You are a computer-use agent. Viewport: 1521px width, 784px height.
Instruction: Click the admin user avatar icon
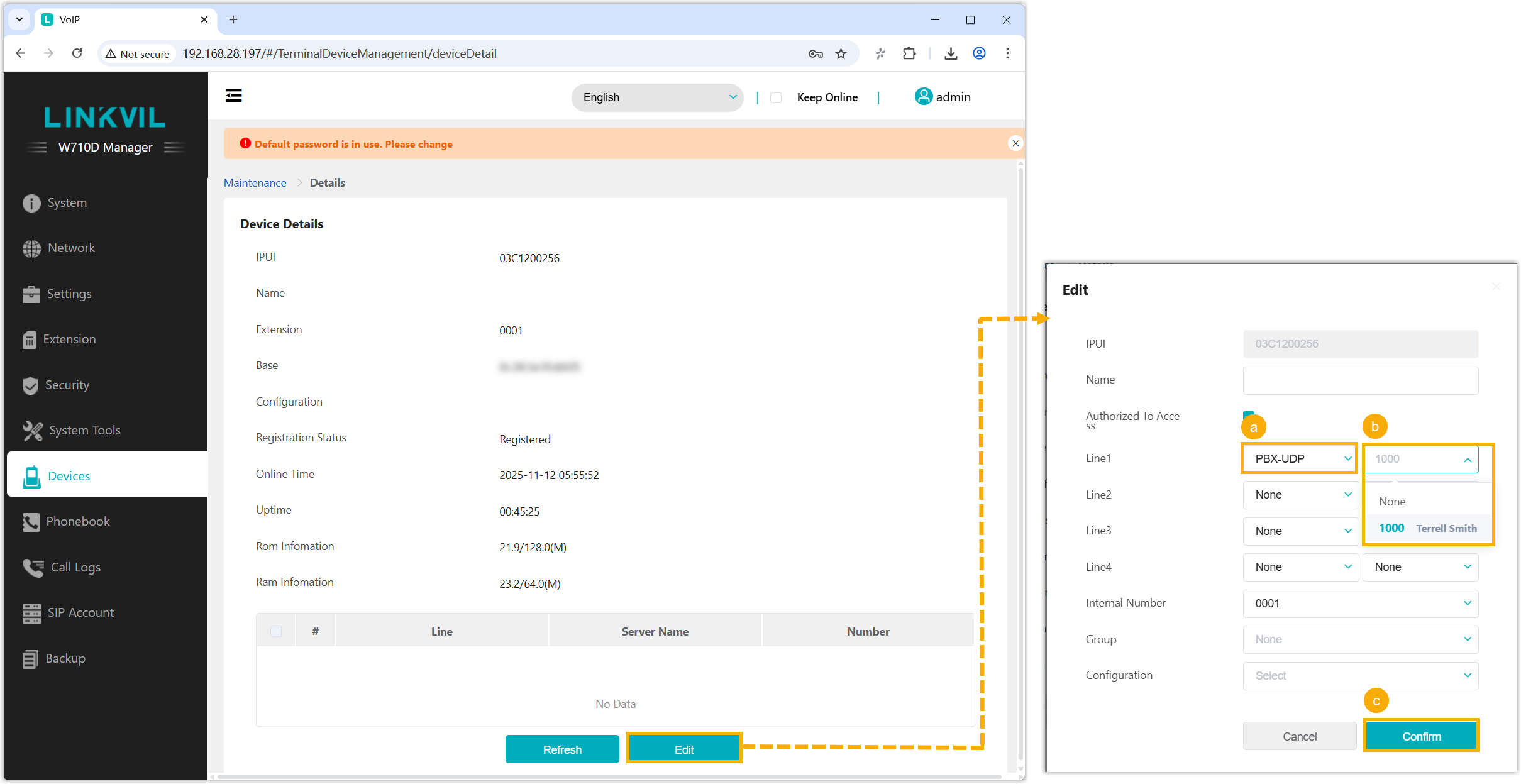pos(923,97)
